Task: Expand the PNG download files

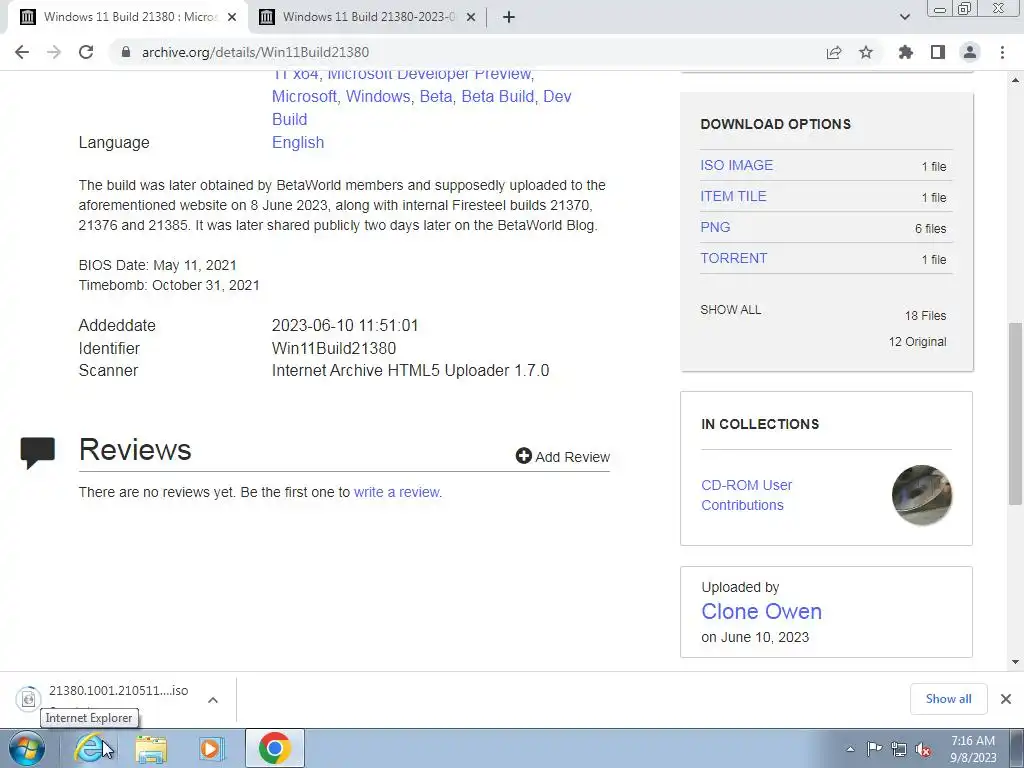Action: tap(715, 227)
